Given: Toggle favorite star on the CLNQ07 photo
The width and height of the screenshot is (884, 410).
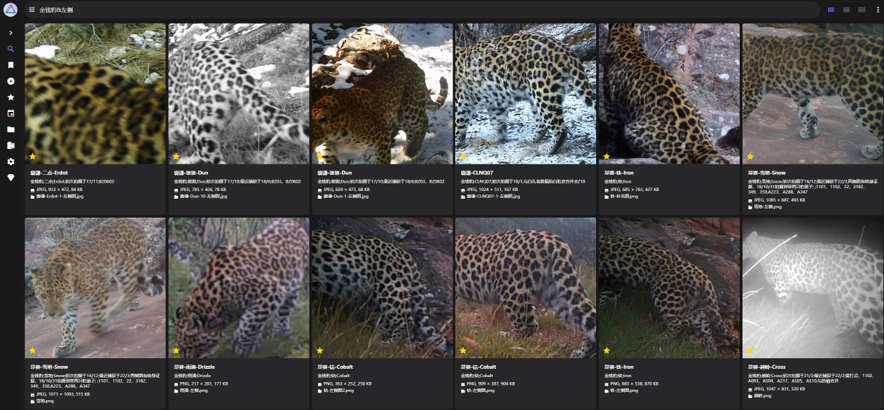Looking at the screenshot, I should 463,157.
